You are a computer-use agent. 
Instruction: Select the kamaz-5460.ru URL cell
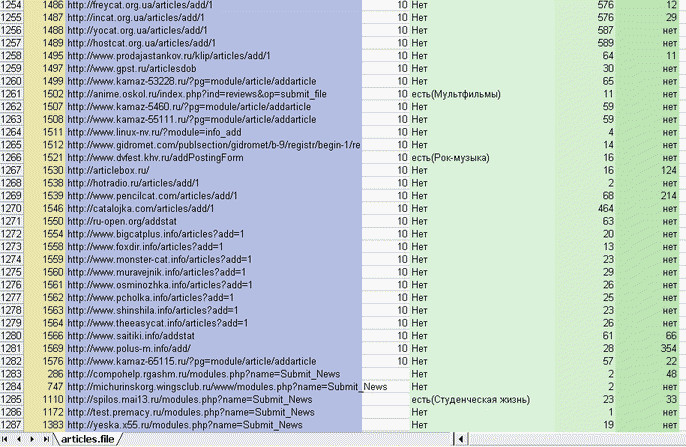214,107
